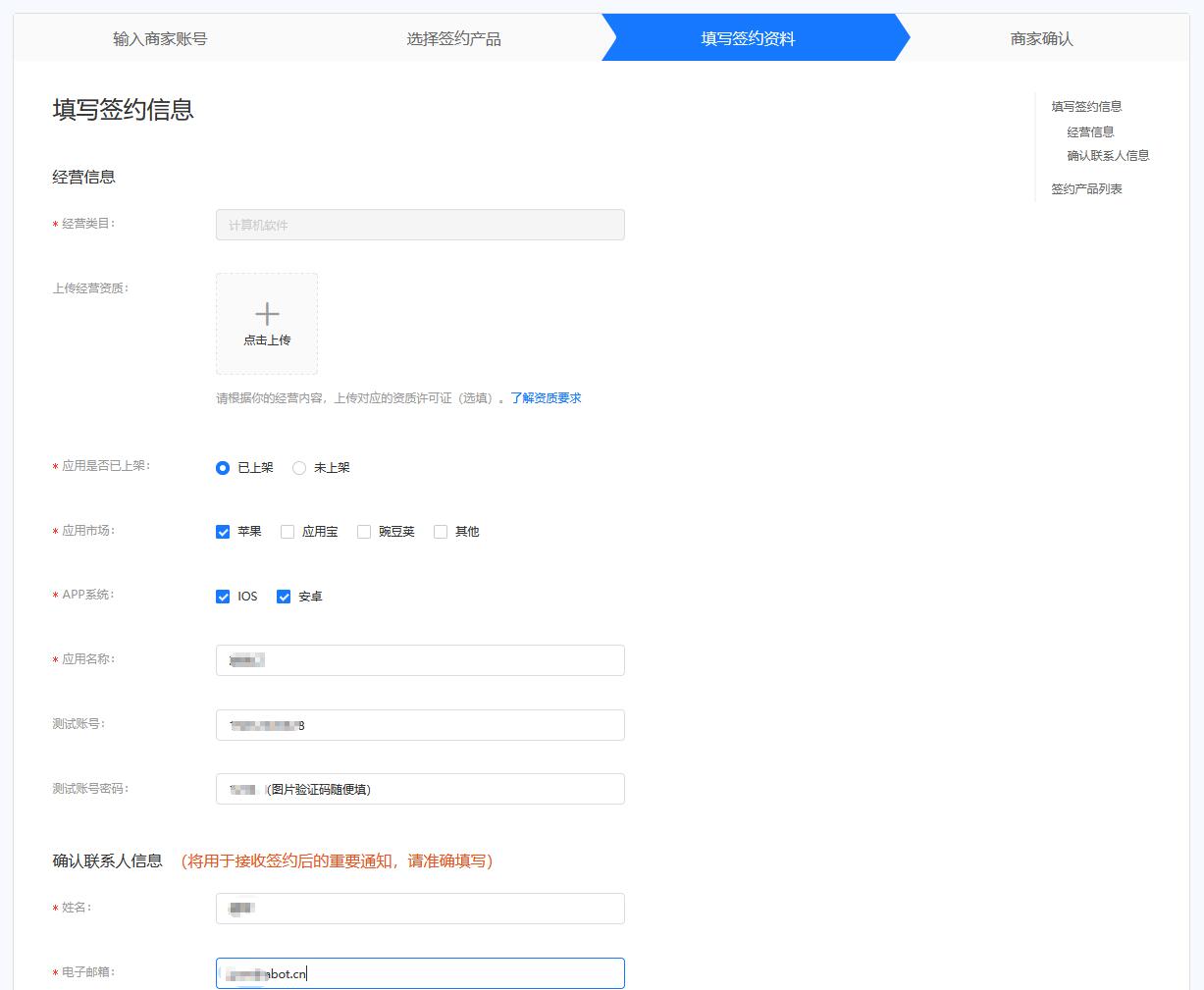Click the 测试账号密码 input field

[x=420, y=789]
